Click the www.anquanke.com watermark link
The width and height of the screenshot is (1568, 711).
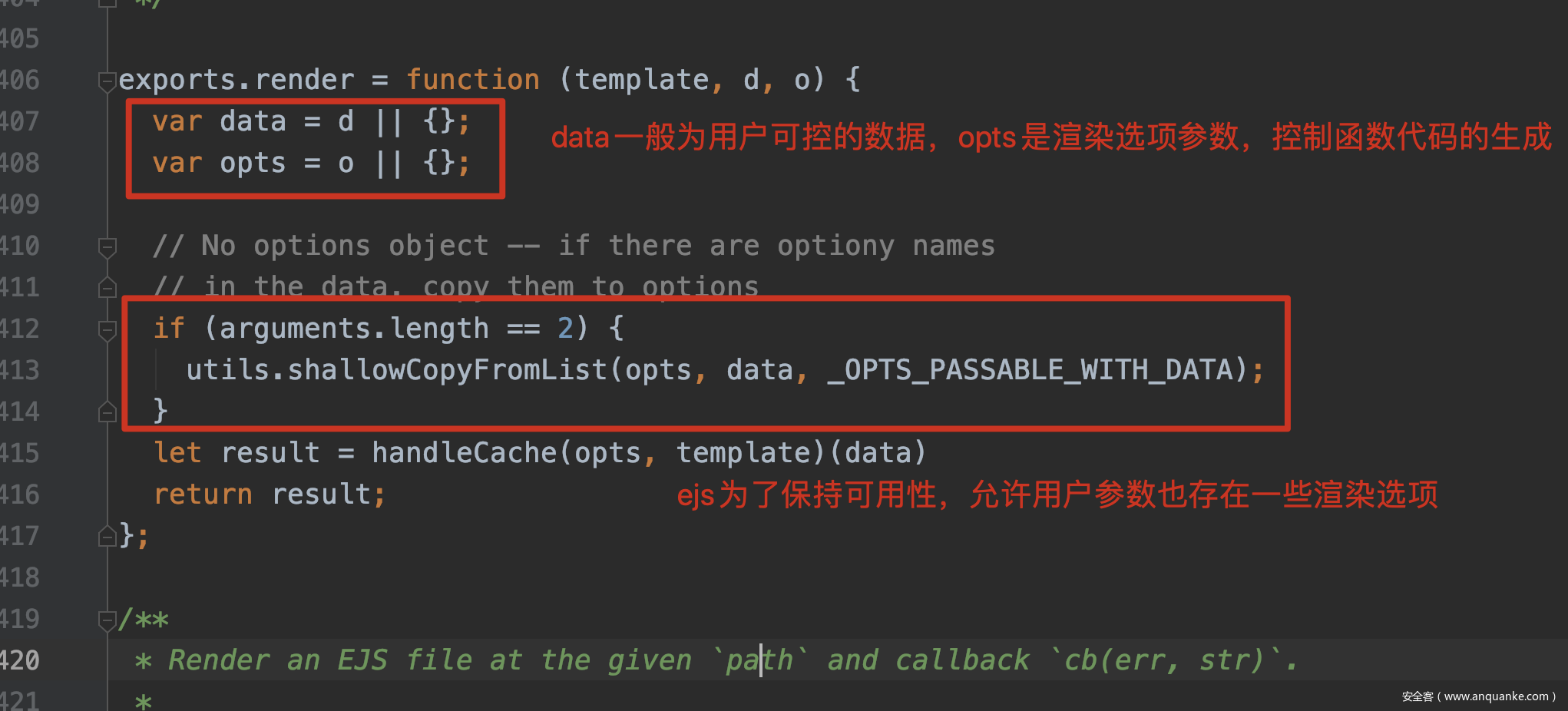pos(1496,696)
